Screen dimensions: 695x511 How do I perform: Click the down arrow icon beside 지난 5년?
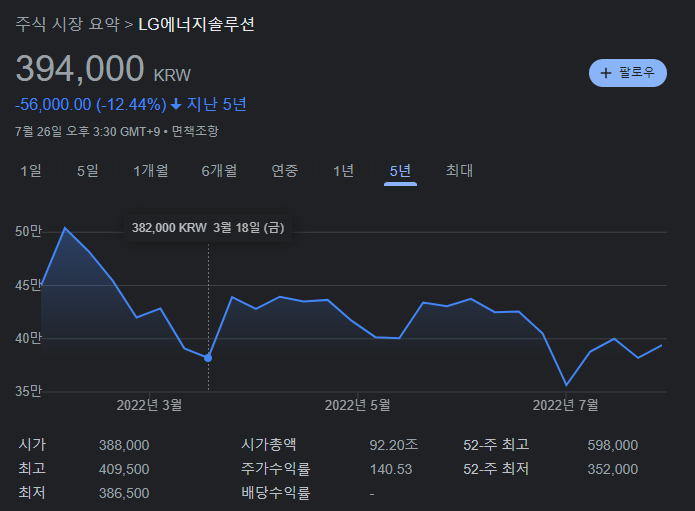tap(176, 105)
